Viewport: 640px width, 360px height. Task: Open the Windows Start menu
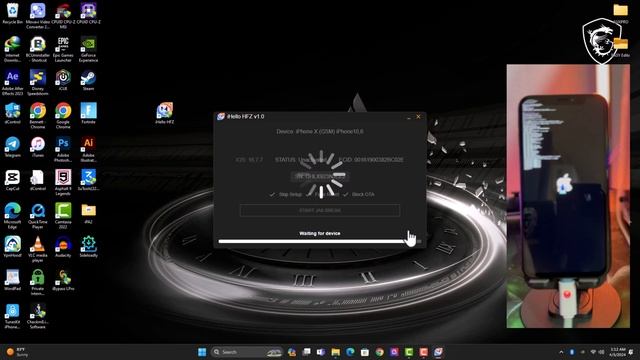(202, 352)
